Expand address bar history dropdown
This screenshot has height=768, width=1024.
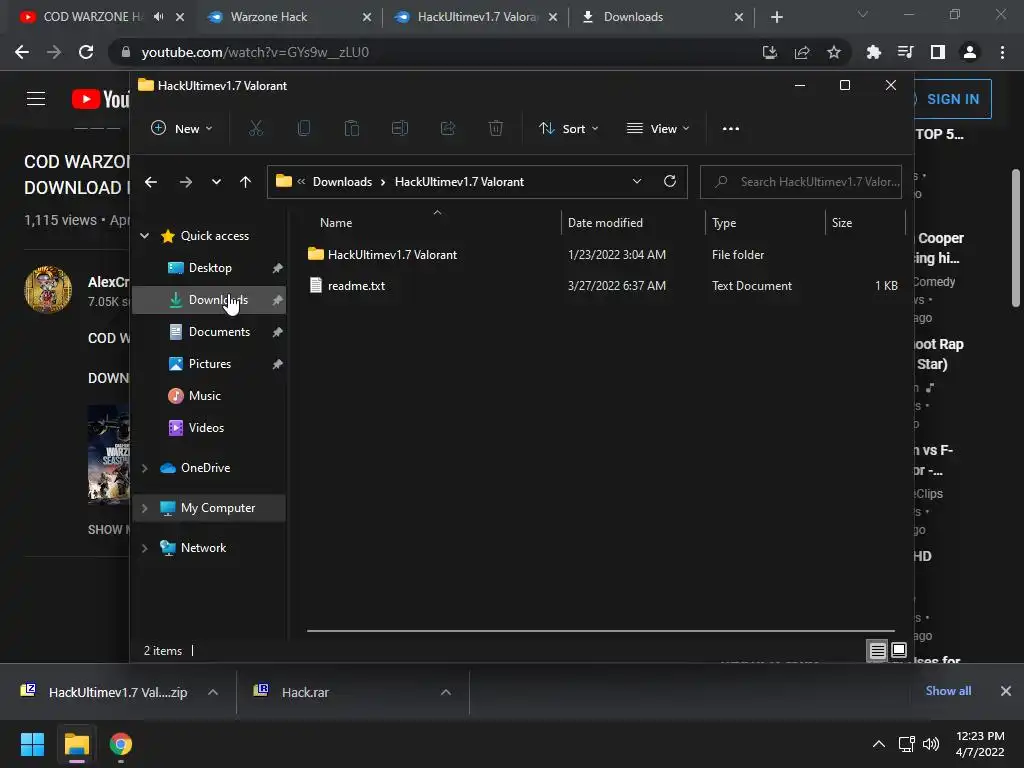637,182
